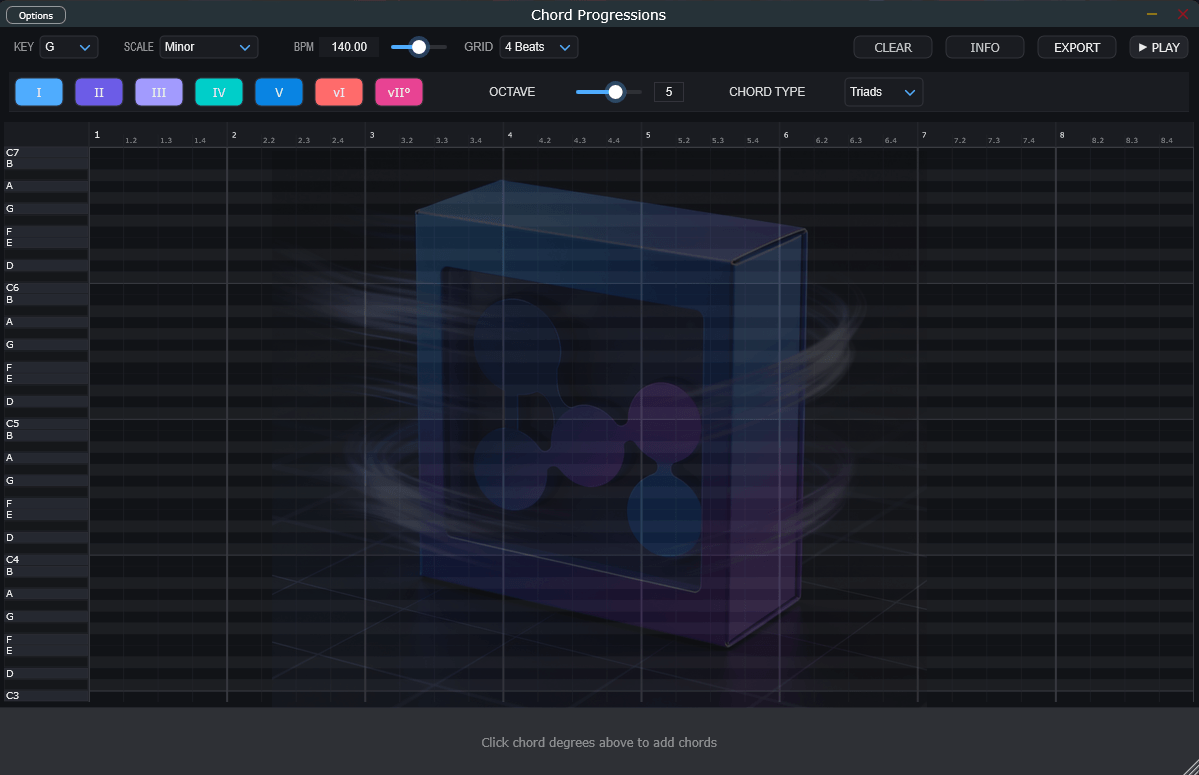Click the CLEAR button
The image size is (1199, 775).
tap(892, 47)
